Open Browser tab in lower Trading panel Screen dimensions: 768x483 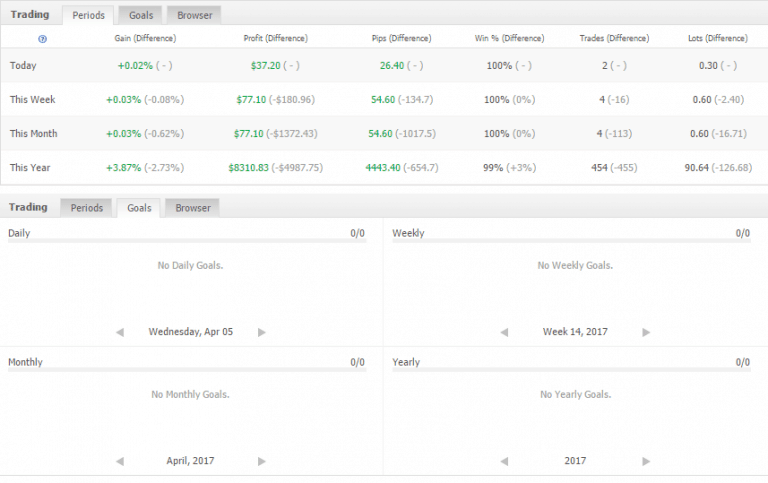(x=193, y=208)
